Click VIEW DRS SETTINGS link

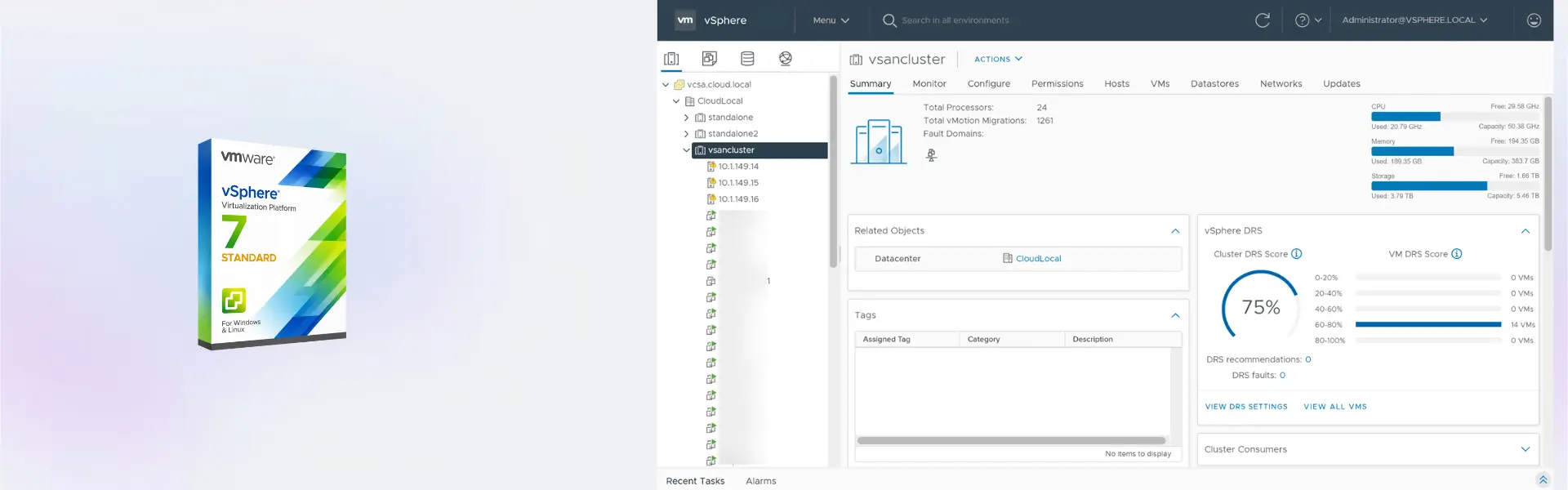click(x=1246, y=407)
